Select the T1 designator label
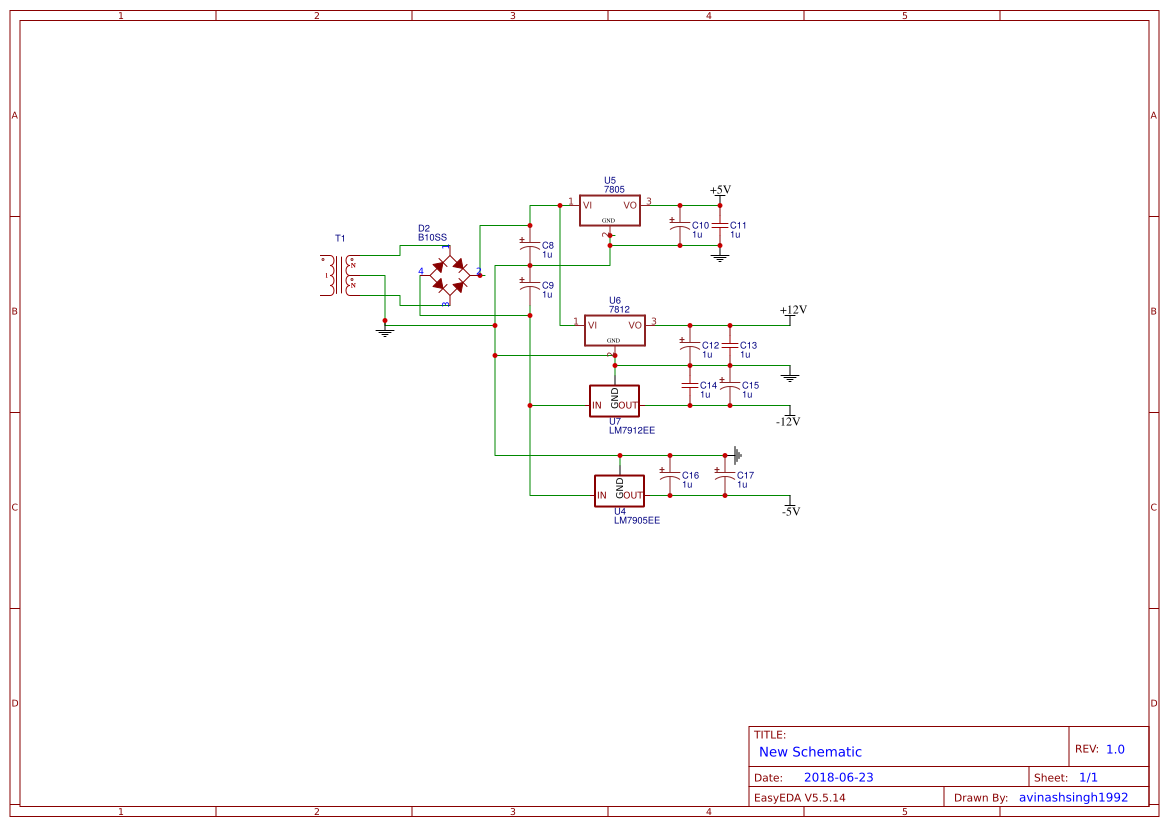 click(x=340, y=239)
